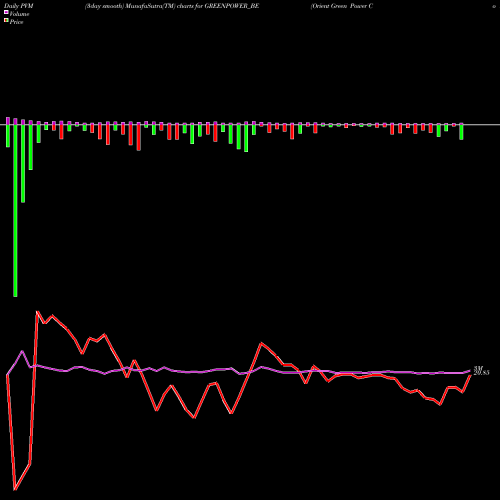The width and height of the screenshot is (500, 500).
Task: Click the tallest green volume bar
Action: tap(15, 210)
